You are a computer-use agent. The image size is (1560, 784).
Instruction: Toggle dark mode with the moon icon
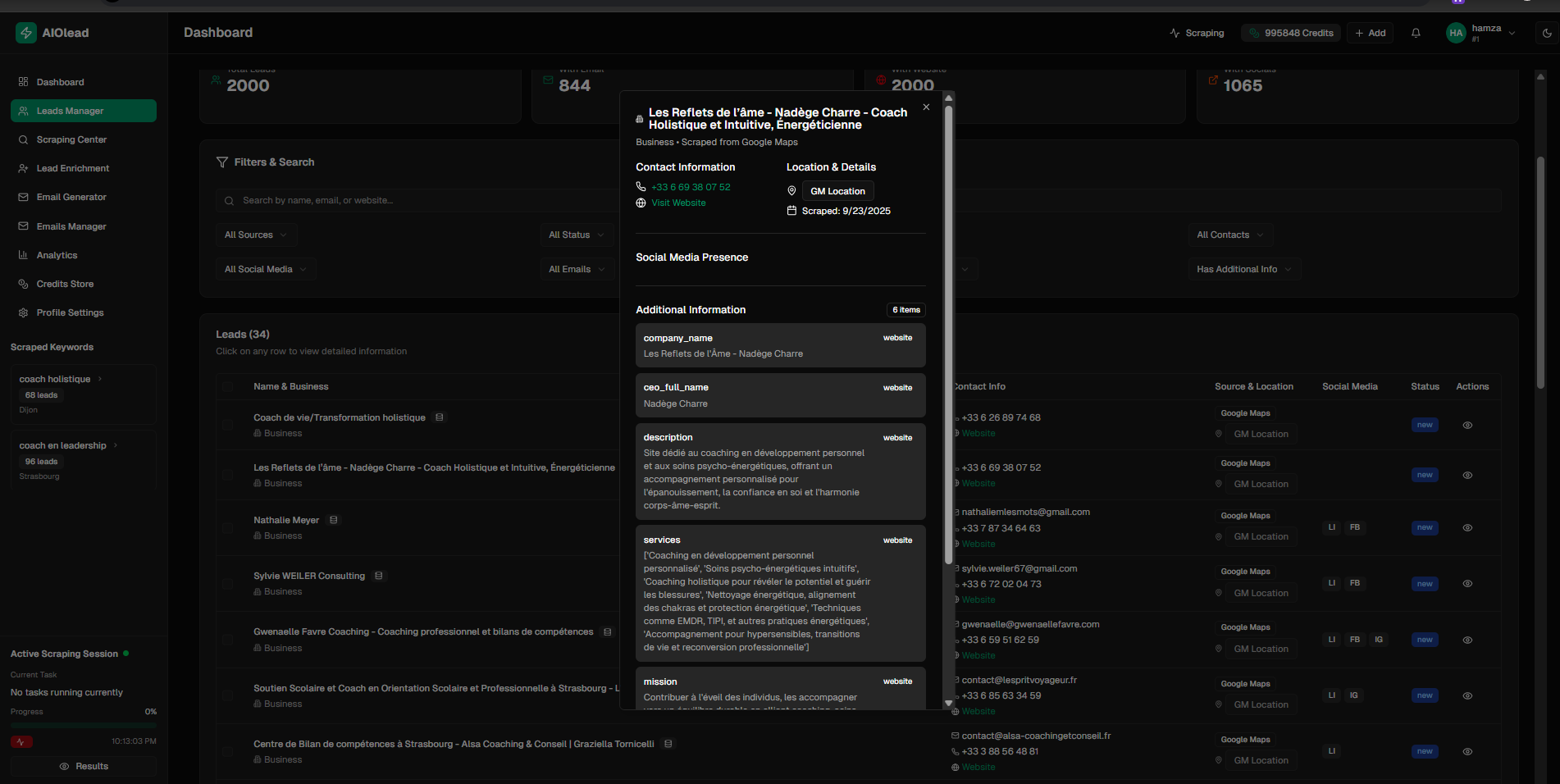(x=1545, y=33)
